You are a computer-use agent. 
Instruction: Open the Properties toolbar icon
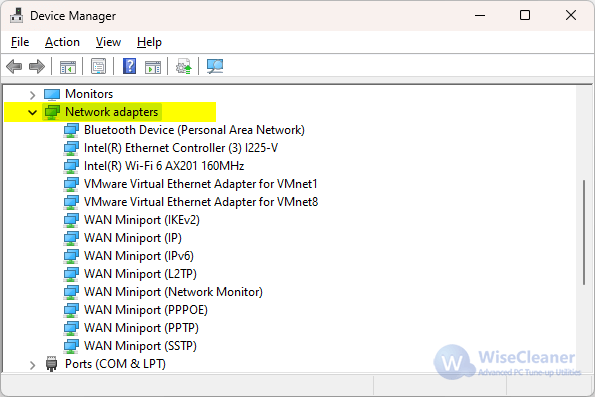pos(99,66)
